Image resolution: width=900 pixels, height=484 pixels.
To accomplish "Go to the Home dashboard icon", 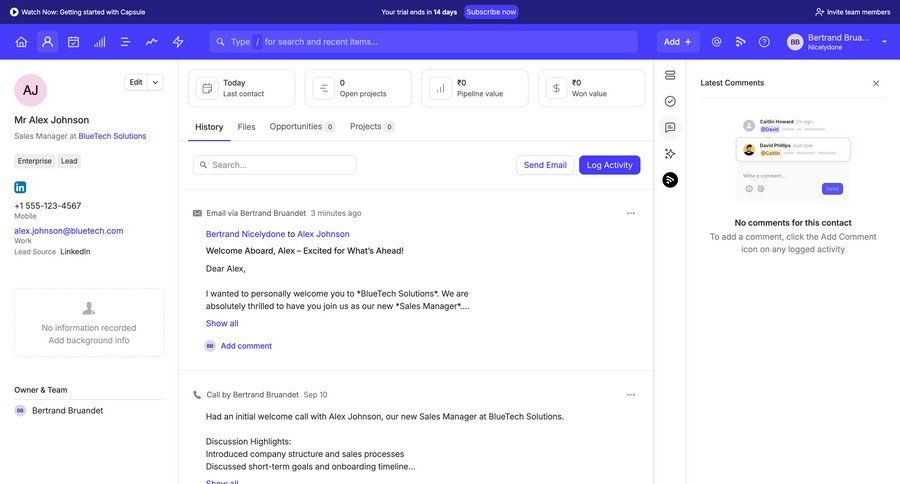I will point(21,42).
